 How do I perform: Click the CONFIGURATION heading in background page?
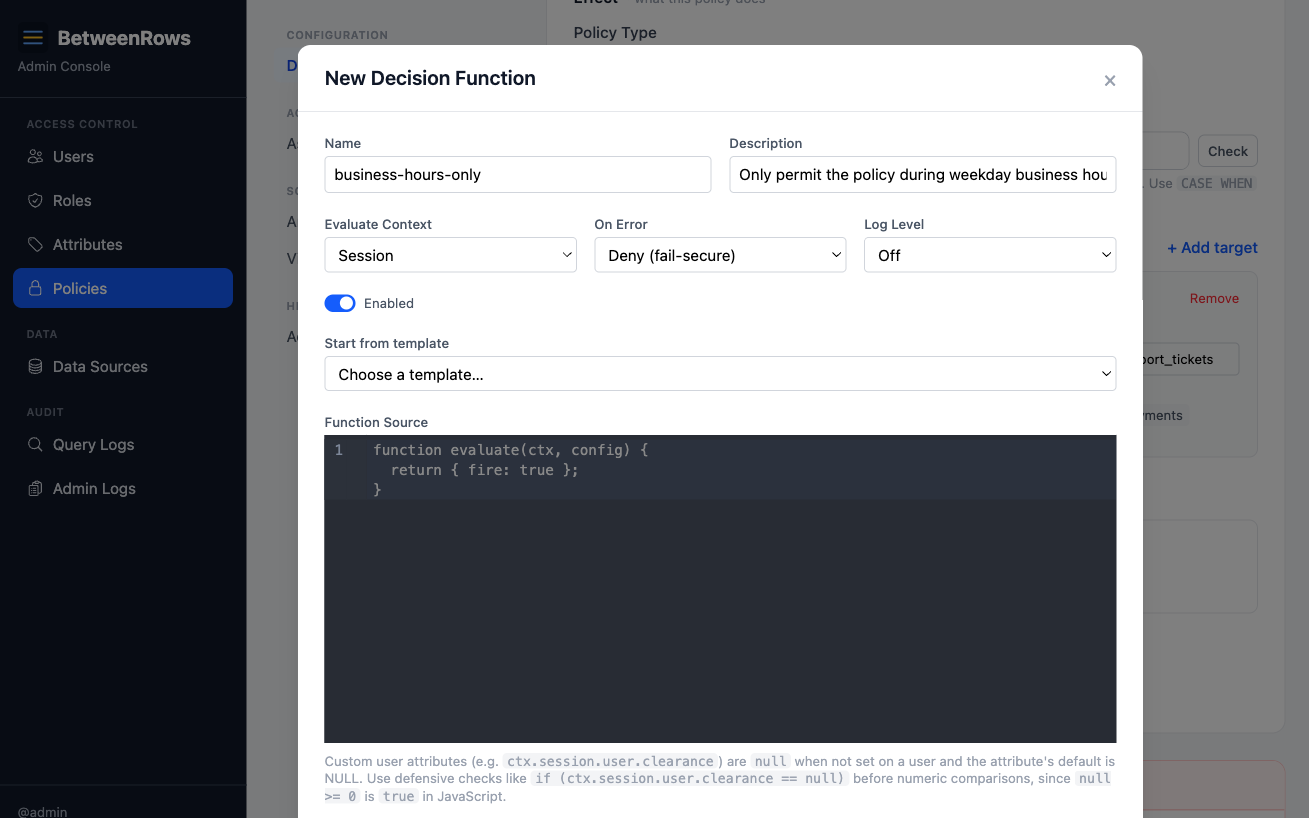tap(337, 35)
